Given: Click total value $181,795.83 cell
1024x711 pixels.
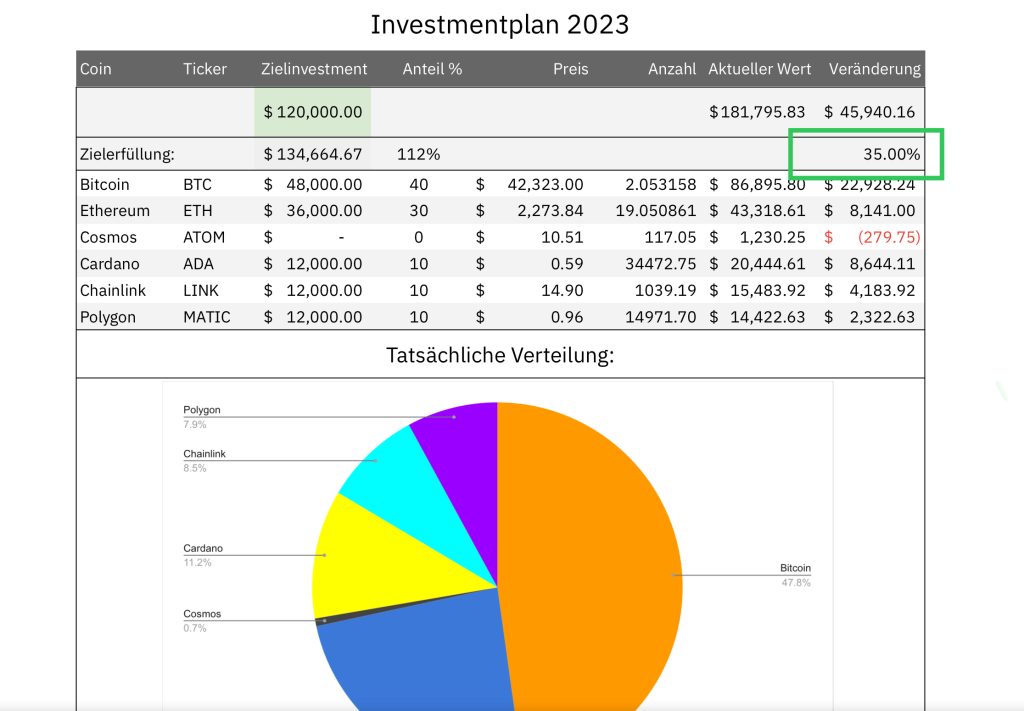Looking at the screenshot, I should [x=758, y=112].
